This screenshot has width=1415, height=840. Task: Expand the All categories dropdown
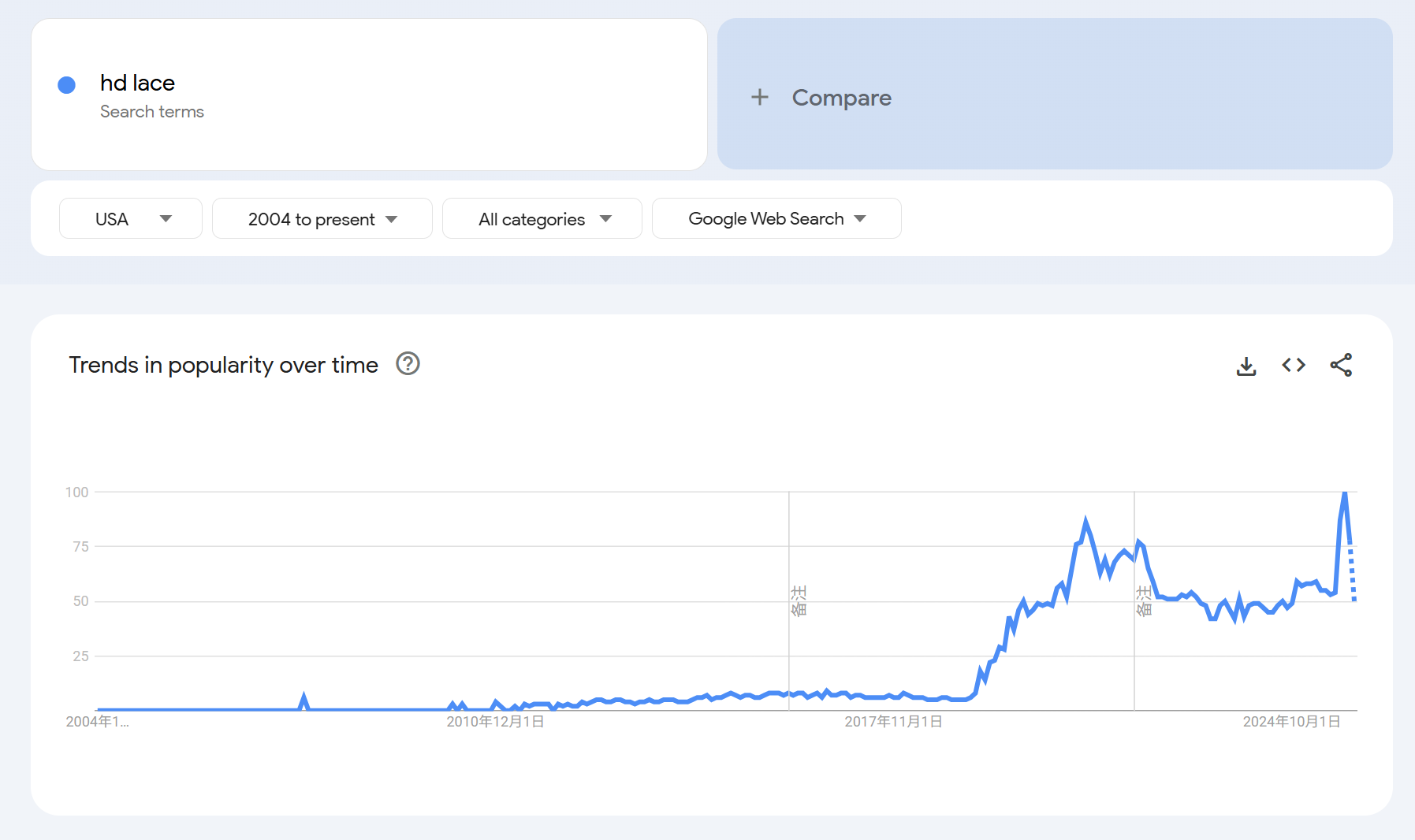tap(542, 219)
